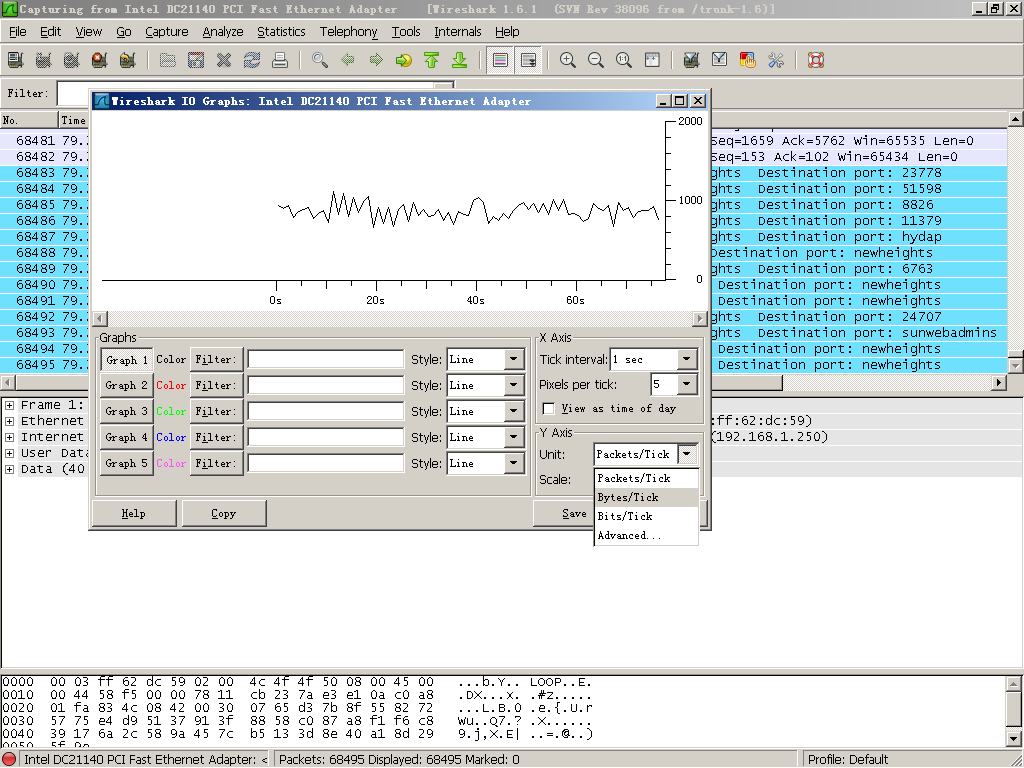Go to specific packet number icon
Image resolution: width=1024 pixels, height=768 pixels.
pyautogui.click(x=404, y=60)
